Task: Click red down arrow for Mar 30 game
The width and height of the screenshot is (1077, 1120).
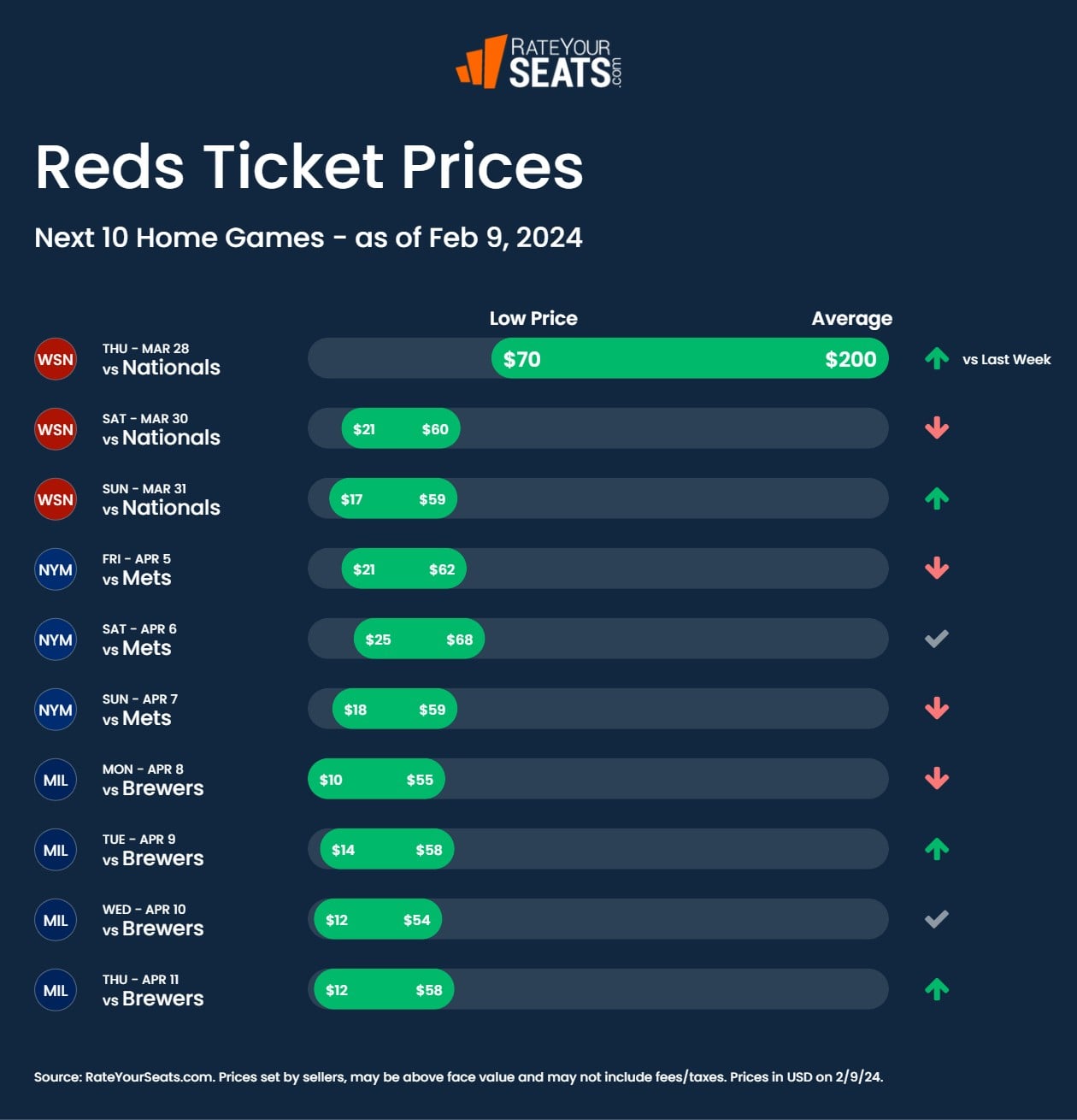Action: 937,428
